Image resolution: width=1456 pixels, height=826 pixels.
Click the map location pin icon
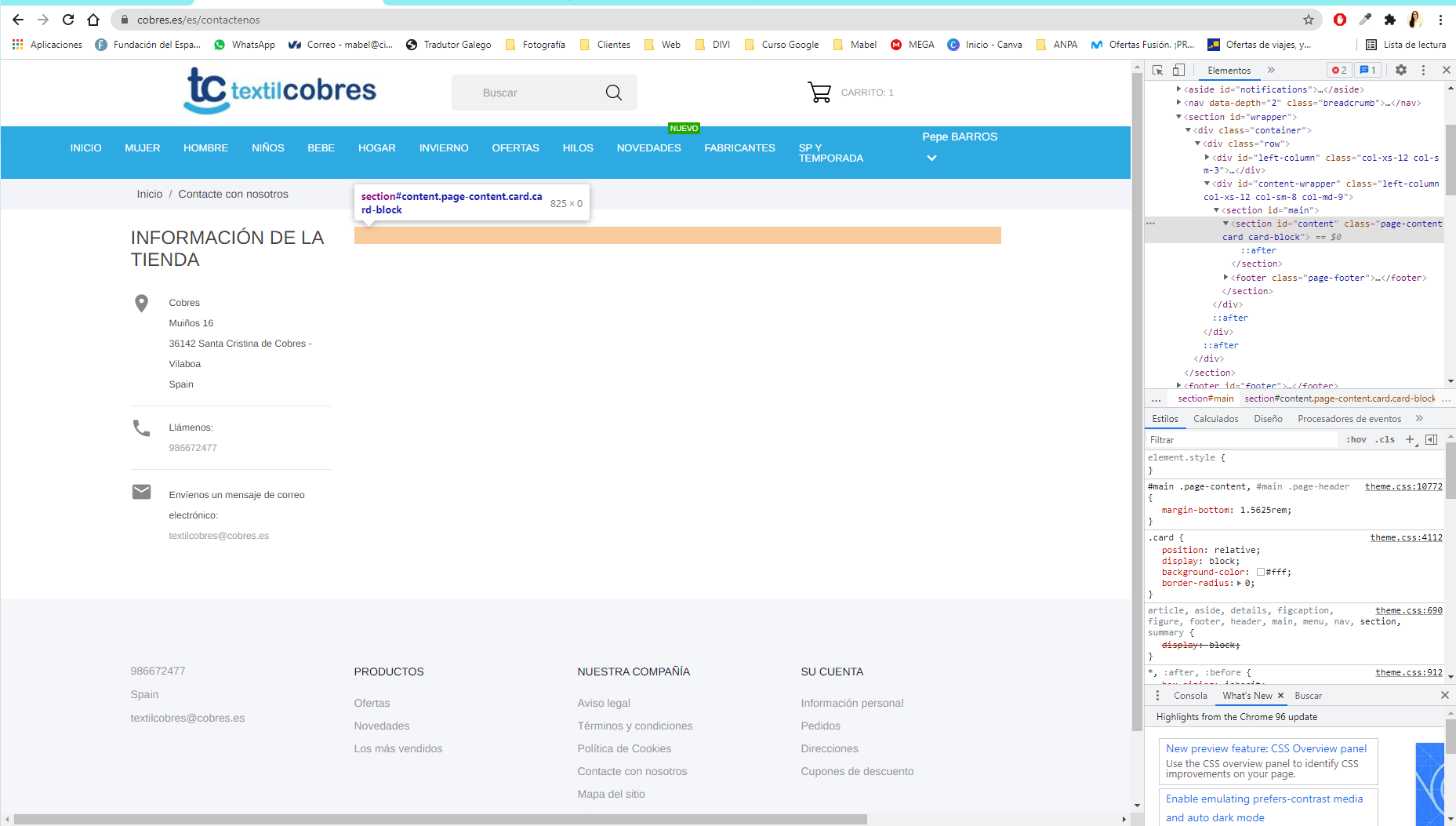coord(141,304)
